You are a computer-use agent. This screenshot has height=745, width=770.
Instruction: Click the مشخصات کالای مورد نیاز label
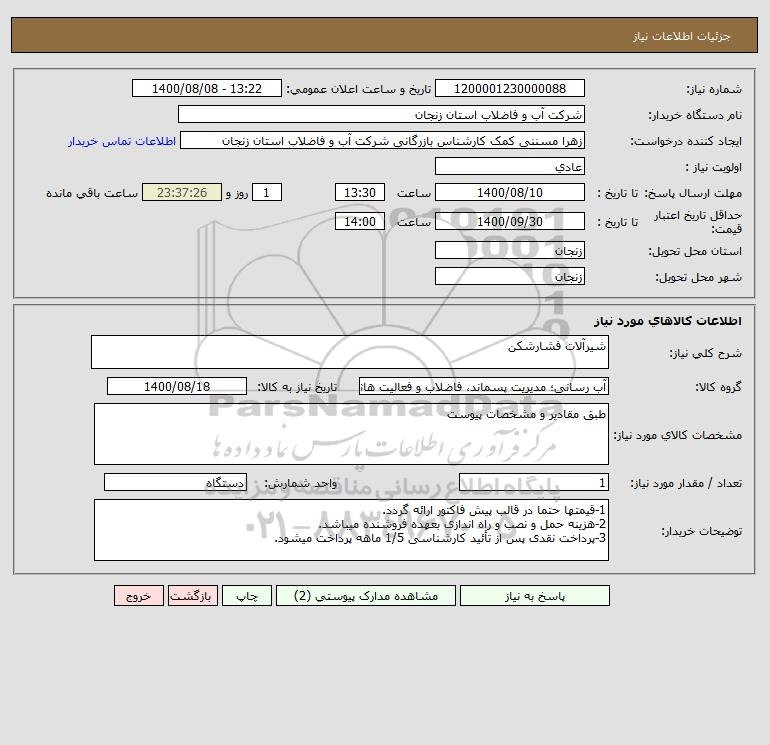tap(678, 435)
